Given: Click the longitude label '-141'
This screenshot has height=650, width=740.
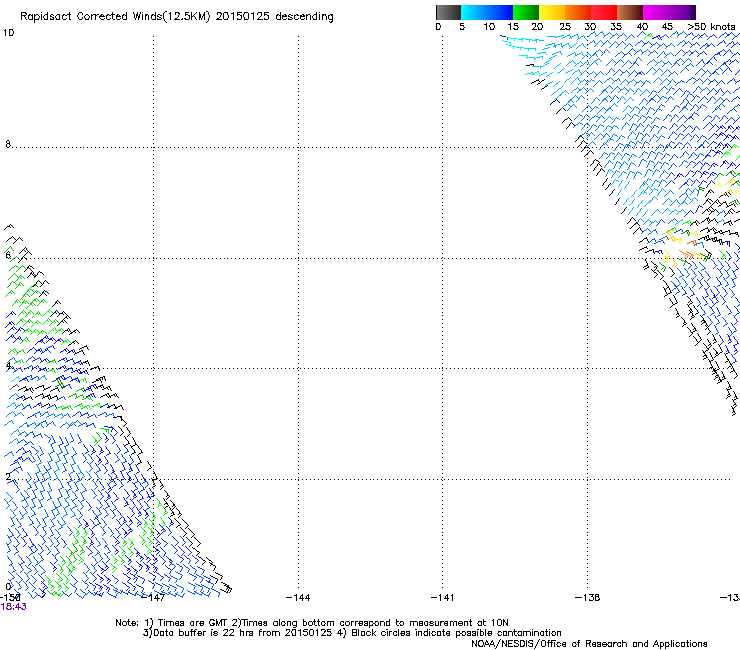Looking at the screenshot, I should click(x=442, y=598).
